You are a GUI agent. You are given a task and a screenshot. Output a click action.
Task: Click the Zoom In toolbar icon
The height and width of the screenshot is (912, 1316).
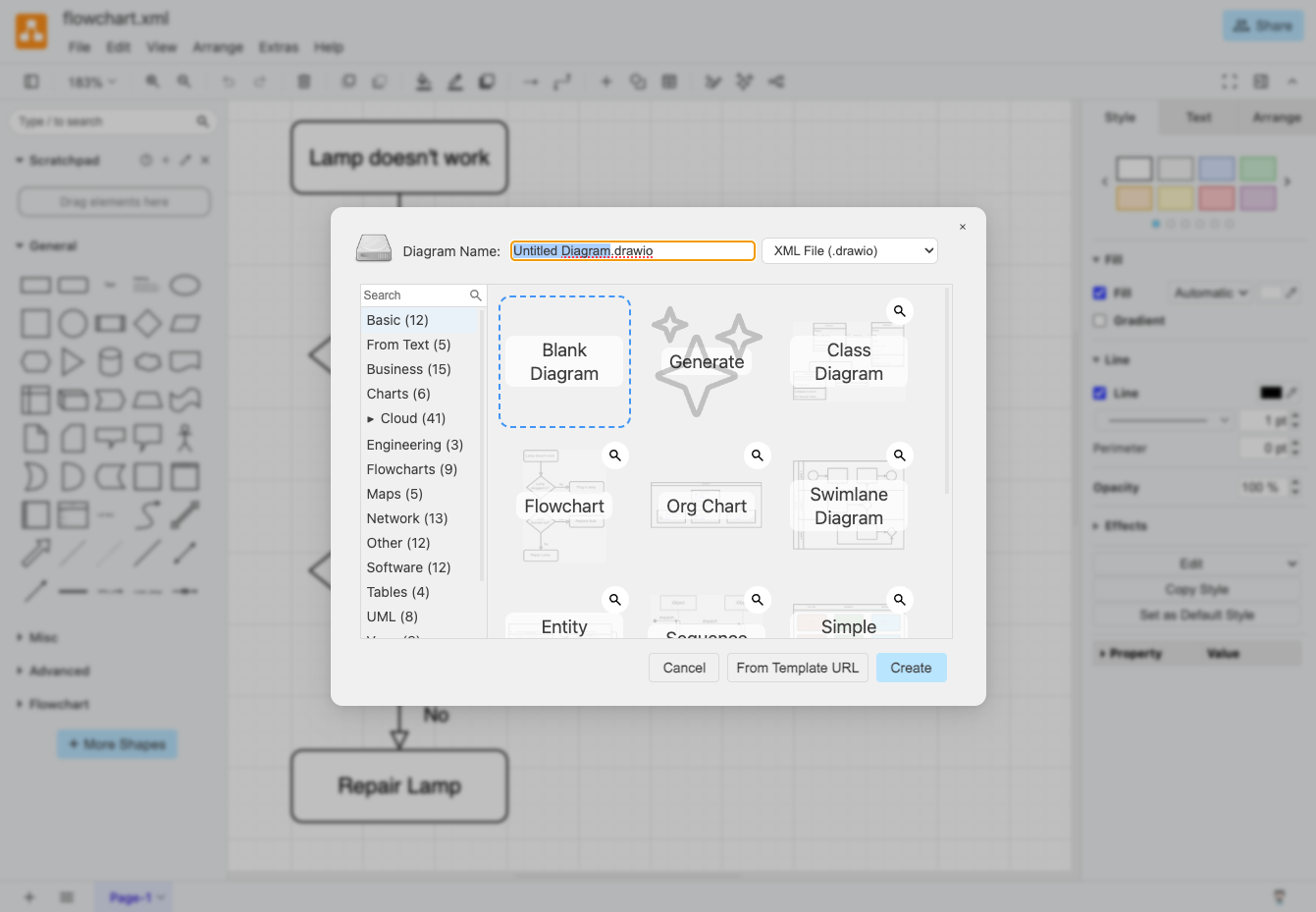coord(152,81)
